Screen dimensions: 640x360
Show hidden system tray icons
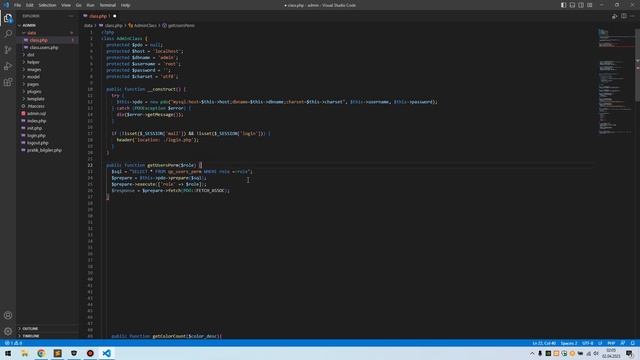(532, 353)
